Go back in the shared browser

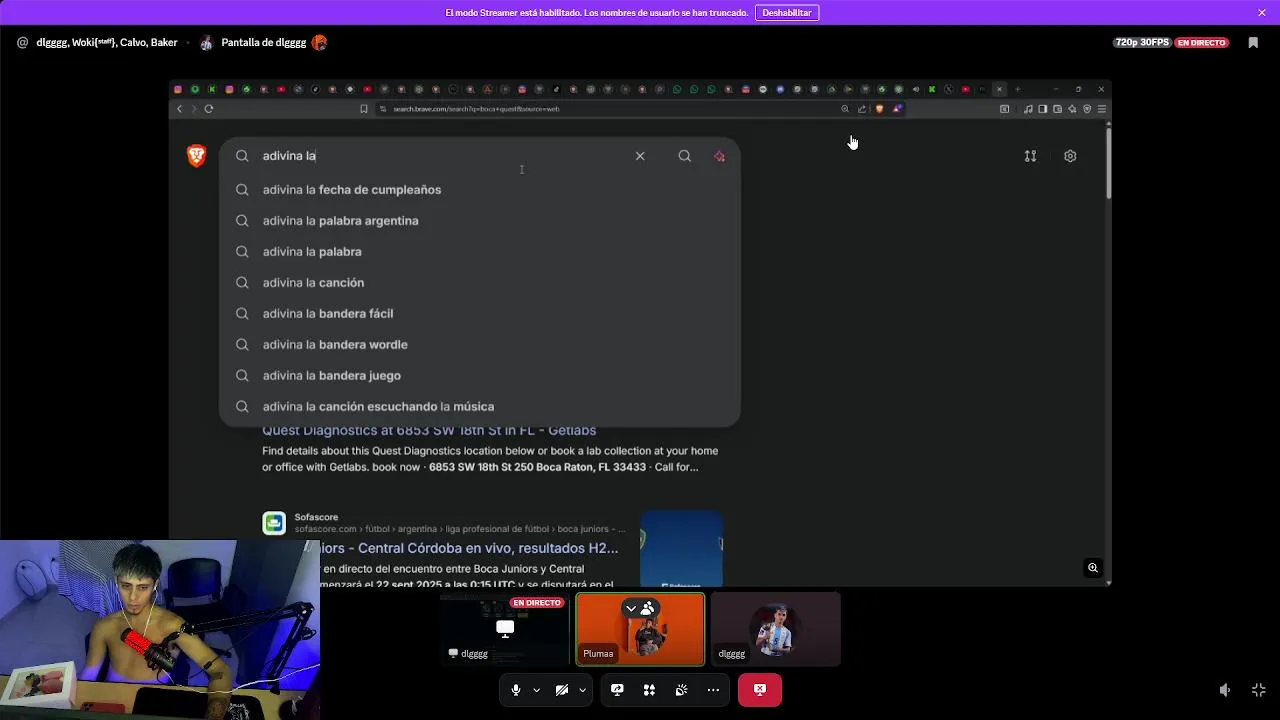pos(180,109)
